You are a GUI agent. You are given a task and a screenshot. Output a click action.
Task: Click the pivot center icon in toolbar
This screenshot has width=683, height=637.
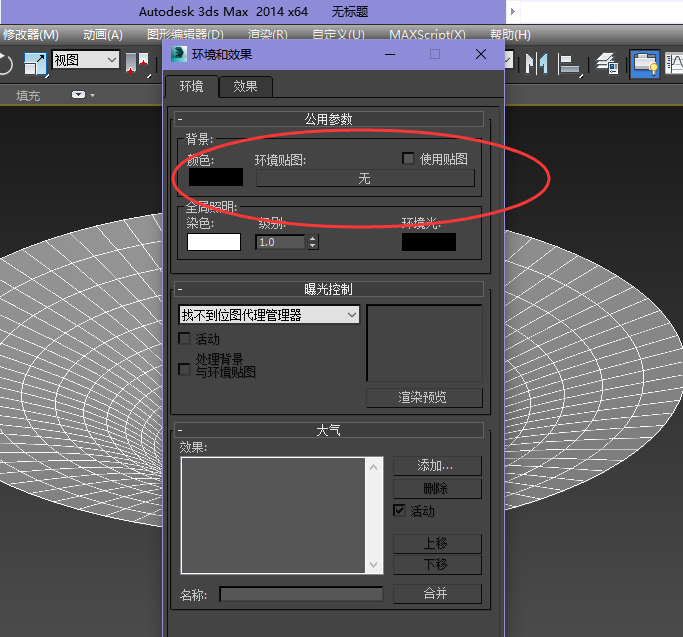tap(137, 64)
